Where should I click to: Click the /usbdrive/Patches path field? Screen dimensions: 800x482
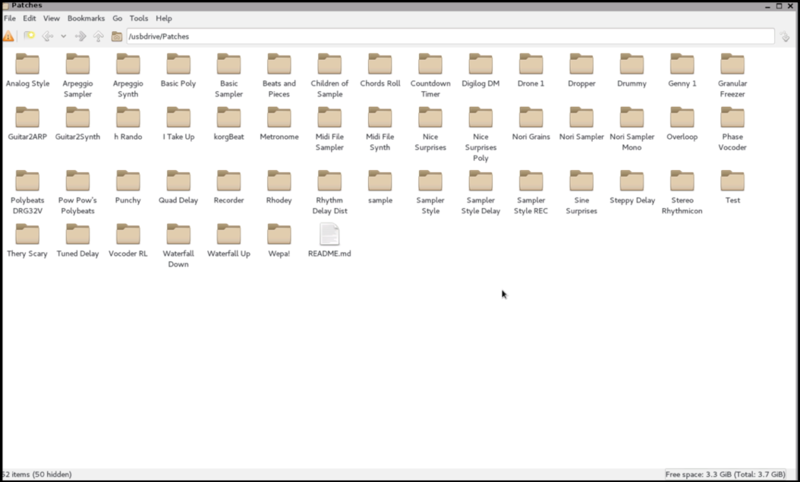pos(440,36)
